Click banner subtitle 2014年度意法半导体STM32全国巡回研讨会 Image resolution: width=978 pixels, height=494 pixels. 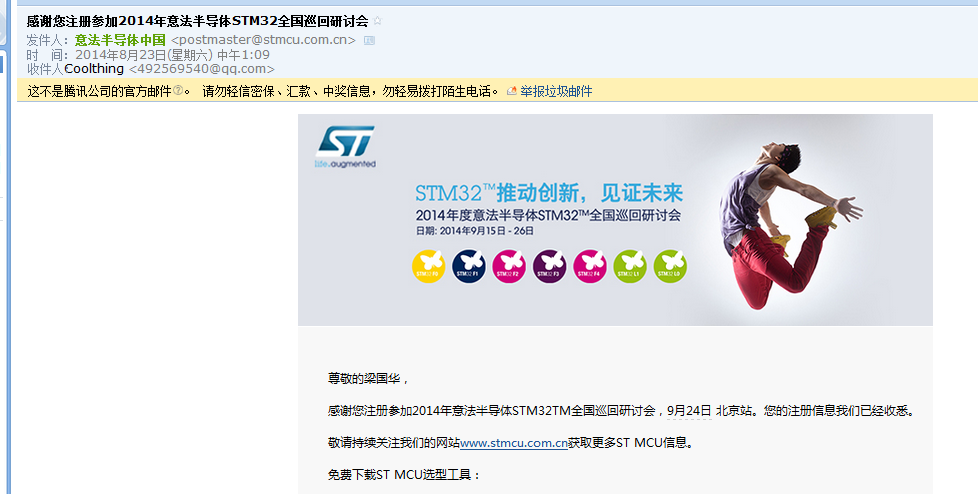pos(548,215)
